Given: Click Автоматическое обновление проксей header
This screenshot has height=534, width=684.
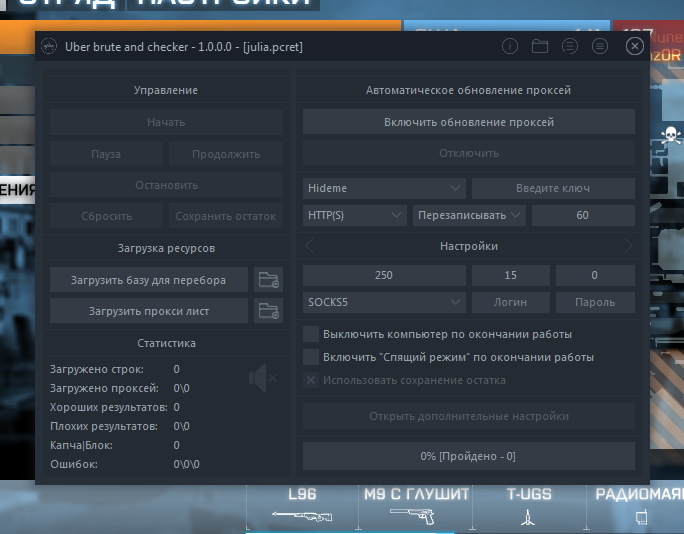Looking at the screenshot, I should 469,90.
